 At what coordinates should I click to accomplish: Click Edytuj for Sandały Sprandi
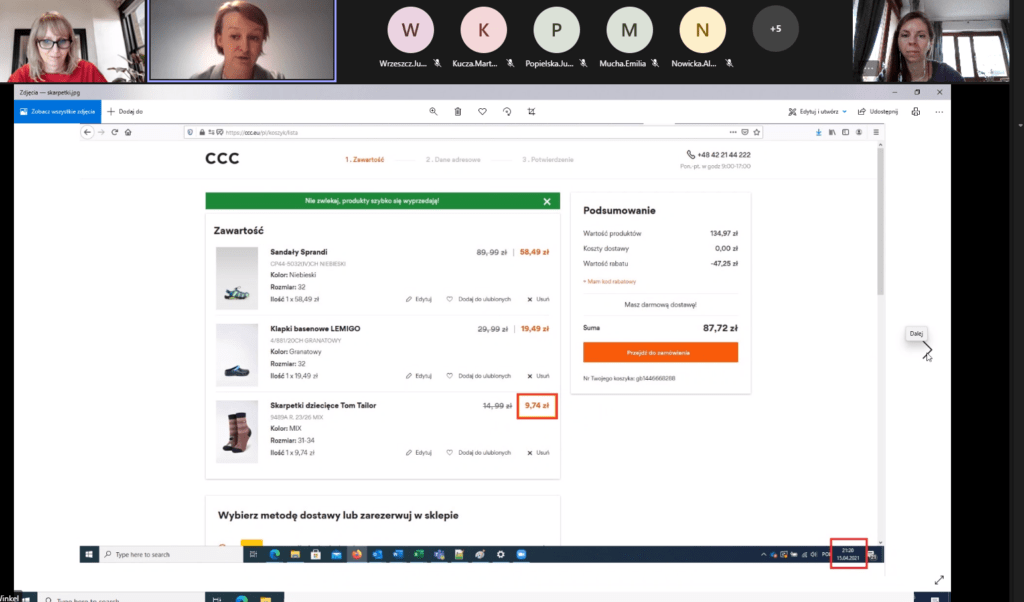tap(419, 299)
